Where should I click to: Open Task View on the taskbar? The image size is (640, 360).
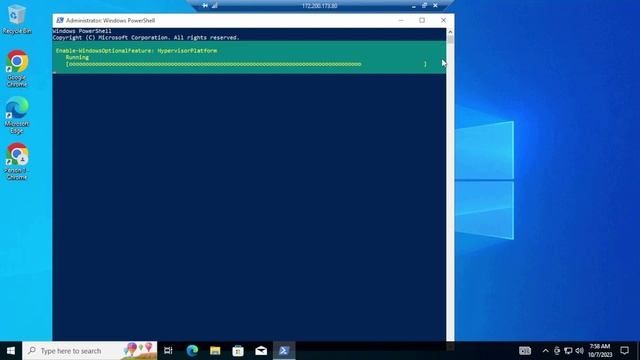[x=168, y=351]
